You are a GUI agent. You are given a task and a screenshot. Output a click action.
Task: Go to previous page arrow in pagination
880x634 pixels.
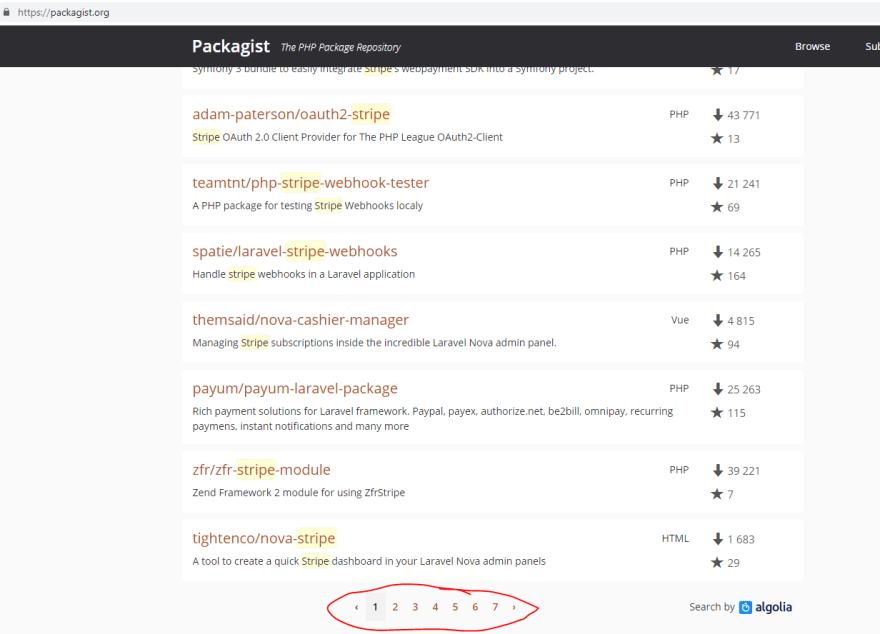point(356,607)
